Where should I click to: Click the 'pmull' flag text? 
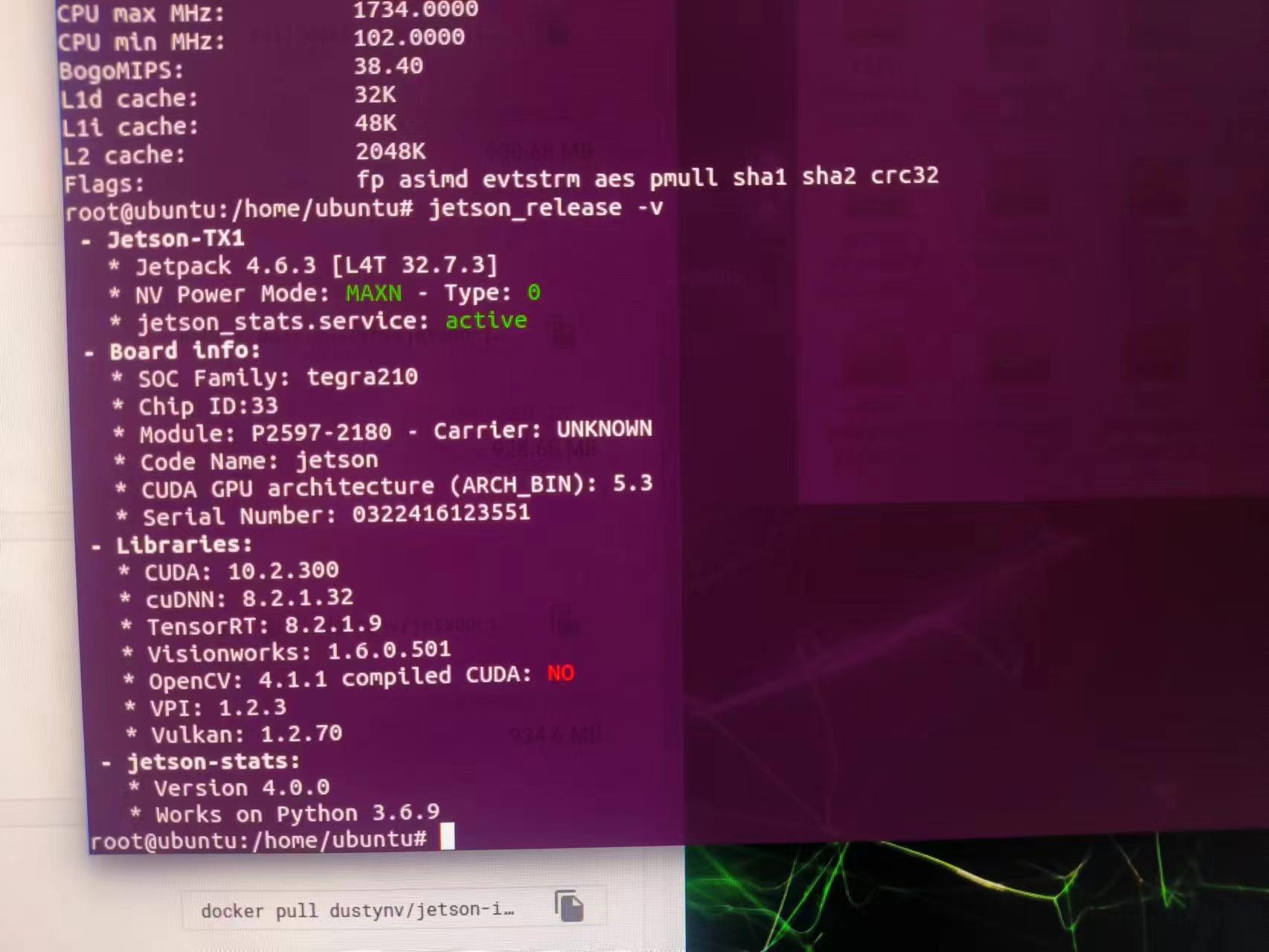pyautogui.click(x=683, y=178)
